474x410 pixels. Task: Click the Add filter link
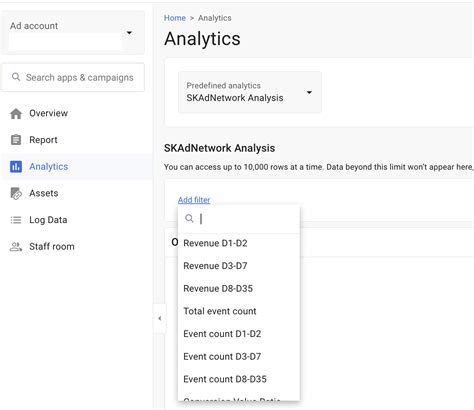(x=194, y=200)
